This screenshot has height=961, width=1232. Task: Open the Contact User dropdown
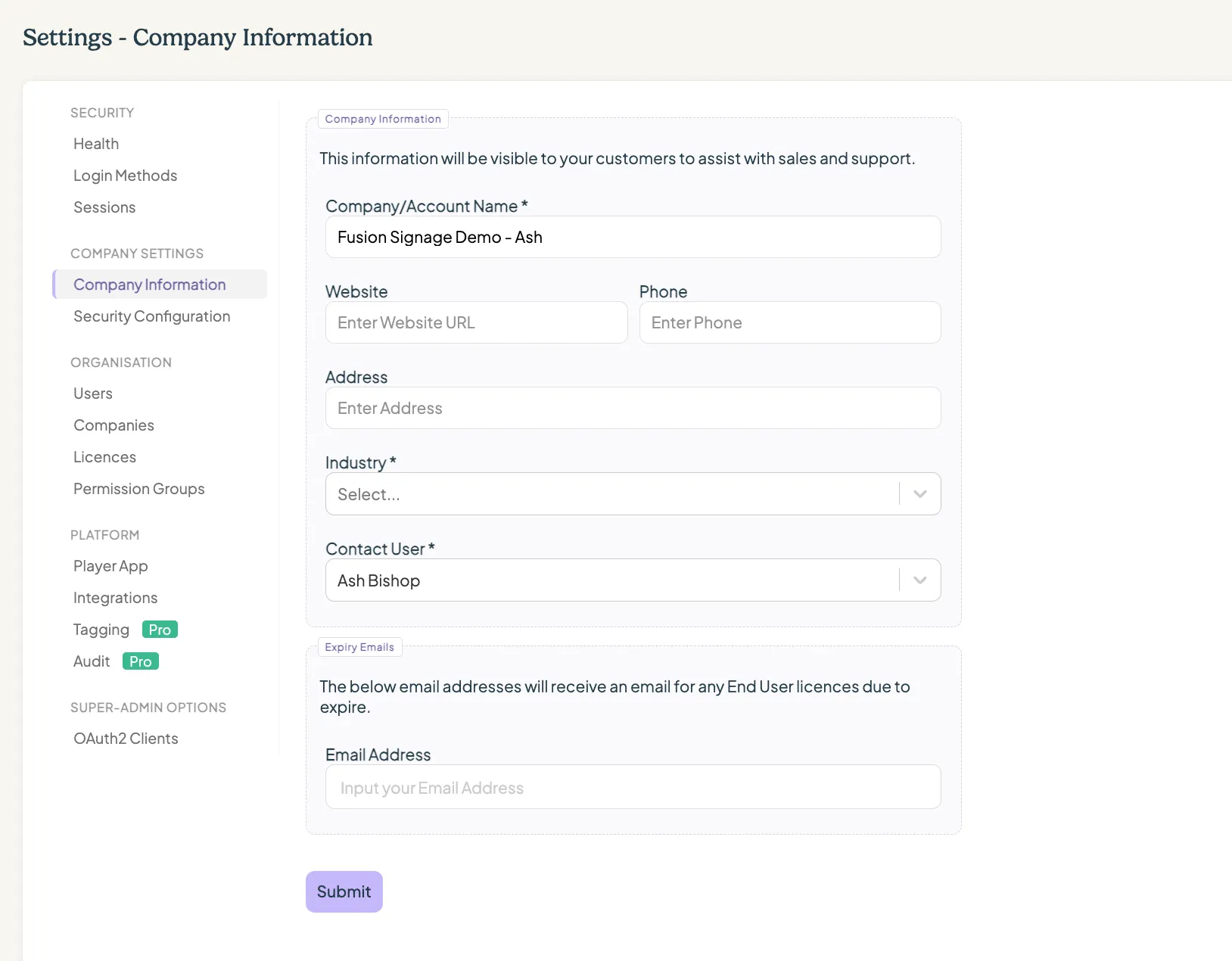coord(633,580)
